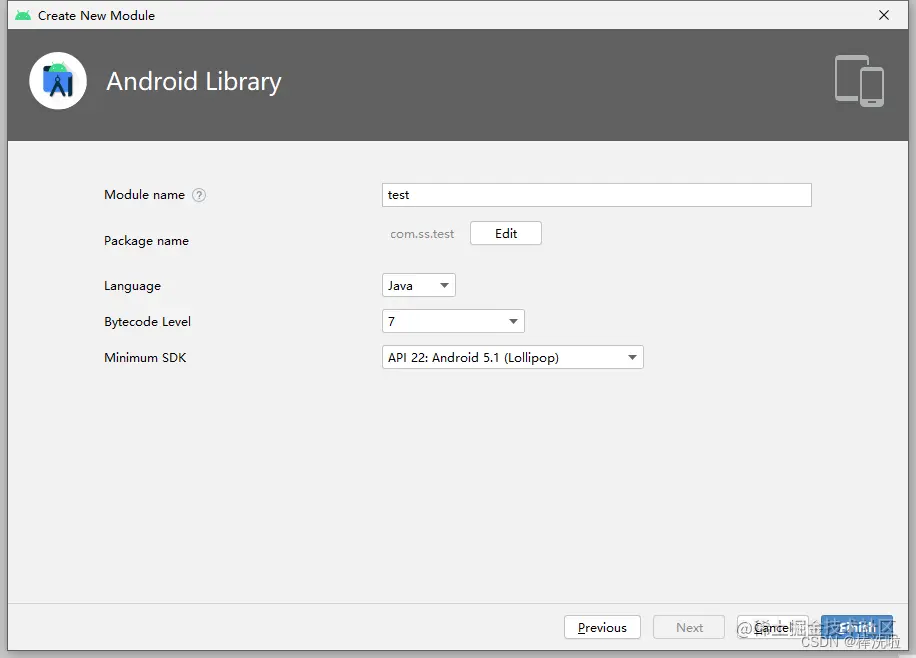Viewport: 916px width, 658px height.
Task: Open the Bytecode Level dropdown
Action: (x=453, y=321)
